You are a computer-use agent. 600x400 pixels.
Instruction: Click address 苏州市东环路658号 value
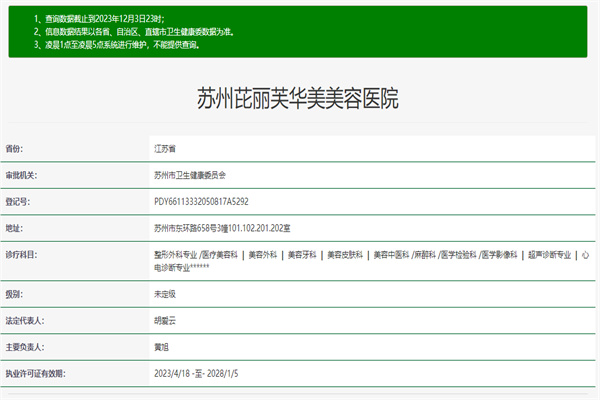(222, 229)
